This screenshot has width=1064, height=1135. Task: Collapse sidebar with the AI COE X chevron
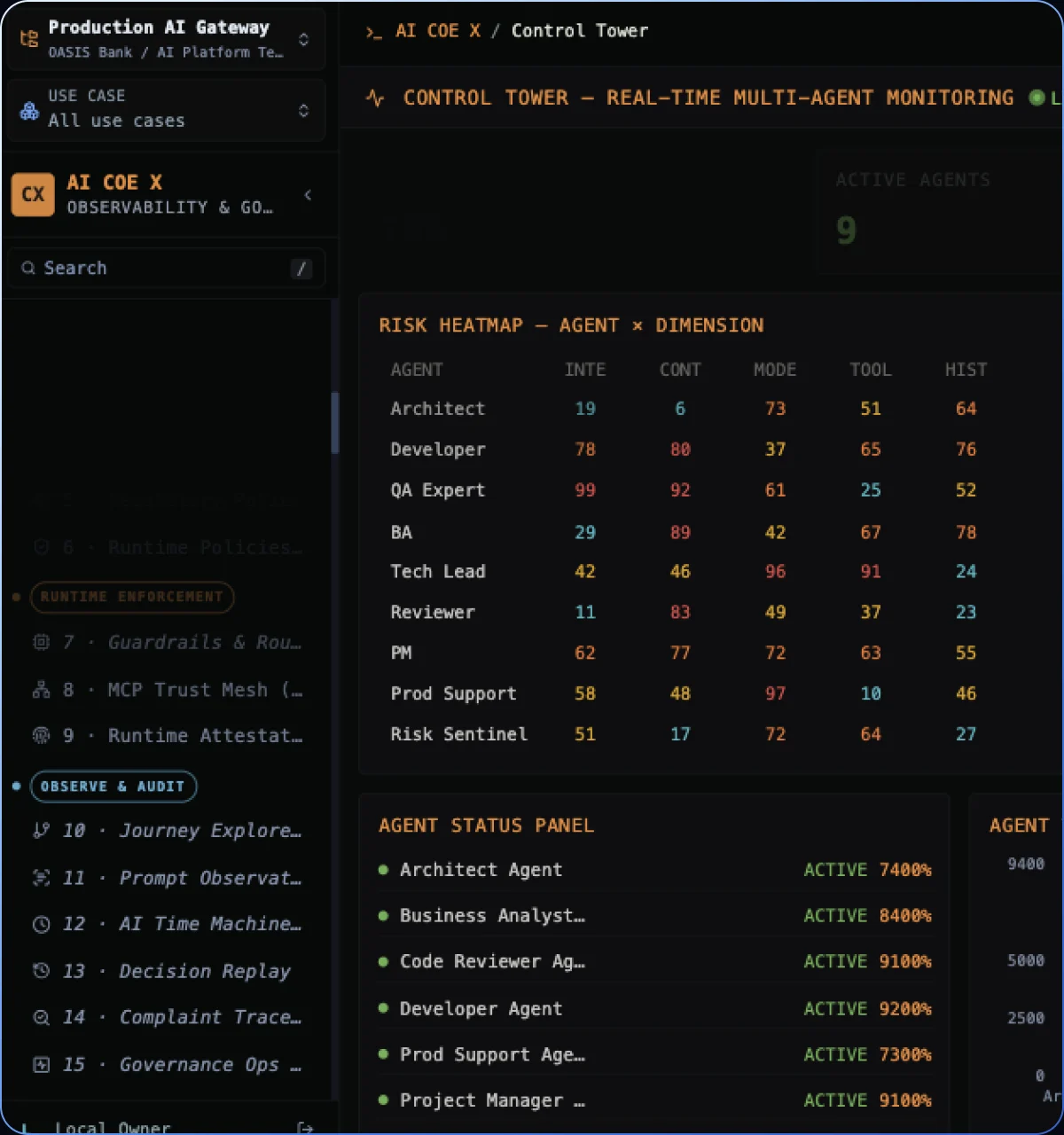308,195
